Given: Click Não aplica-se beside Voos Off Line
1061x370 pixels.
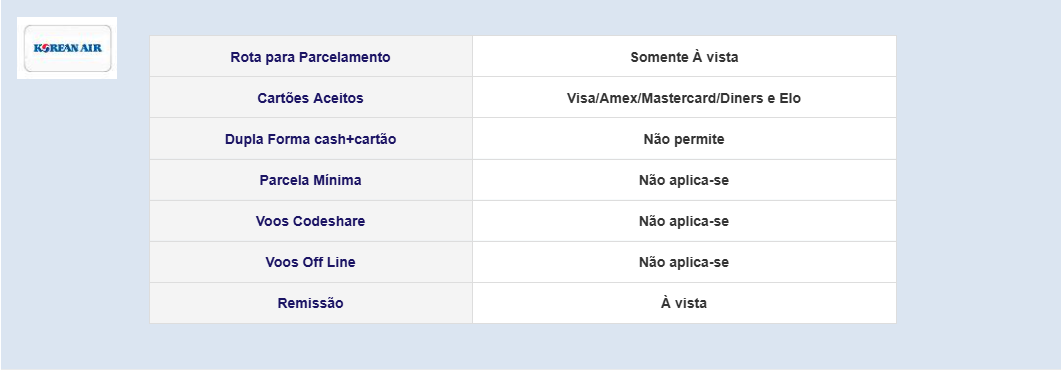Looking at the screenshot, I should point(683,262).
